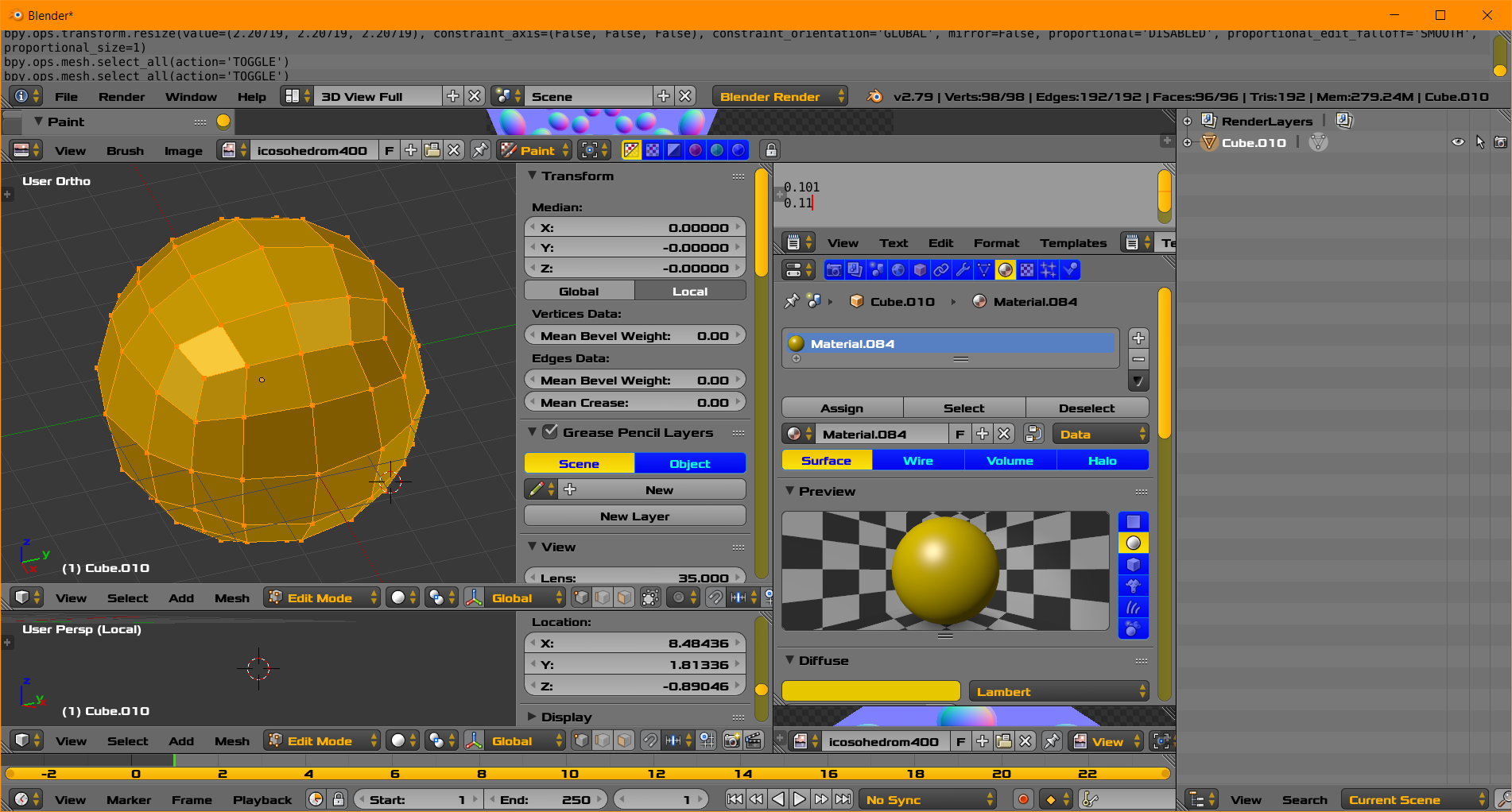Open the Particles properties tab
The width and height of the screenshot is (1512, 812).
[1049, 270]
